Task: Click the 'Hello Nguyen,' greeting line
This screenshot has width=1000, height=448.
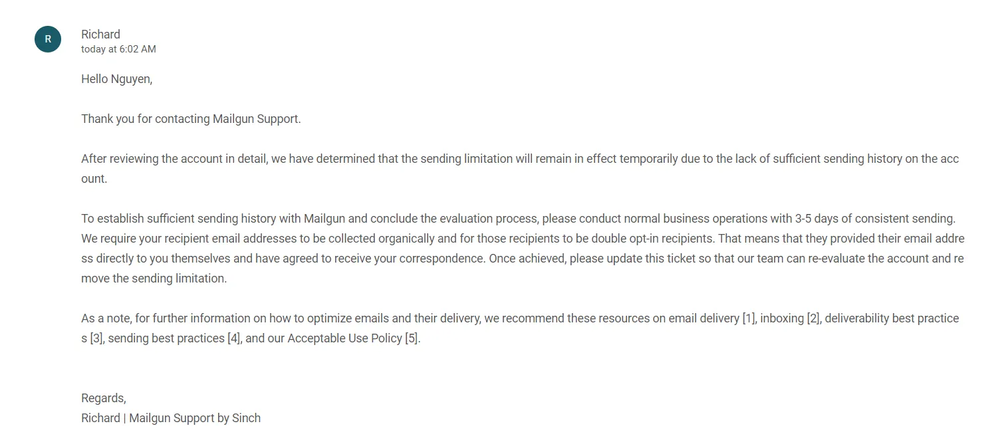Action: pos(117,80)
